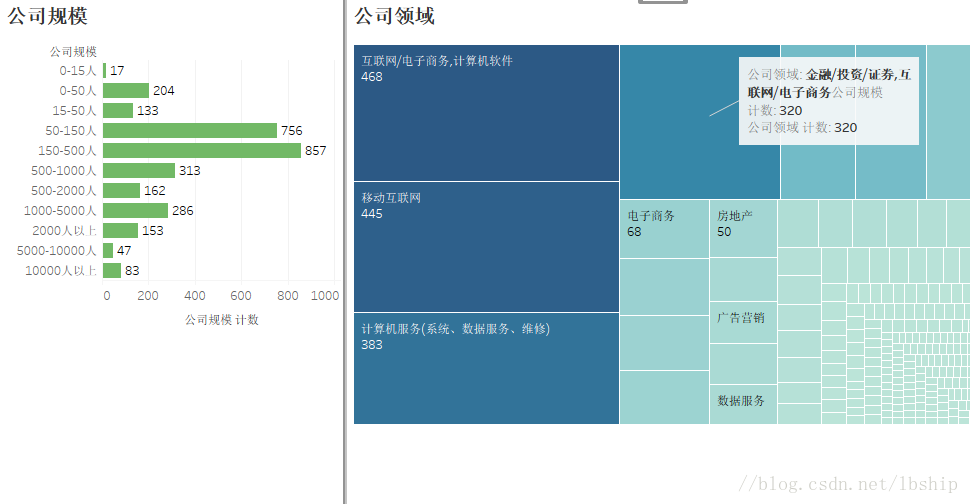Select the 数据服务 treemap cell
This screenshot has height=504, width=970.
(743, 402)
